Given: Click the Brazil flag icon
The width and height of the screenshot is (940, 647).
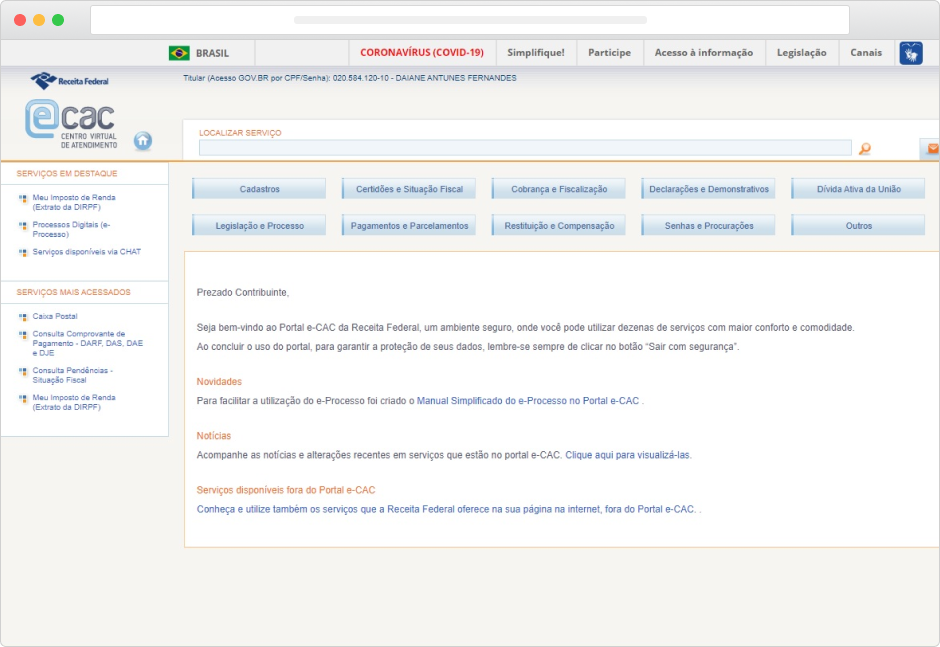Looking at the screenshot, I should 179,53.
